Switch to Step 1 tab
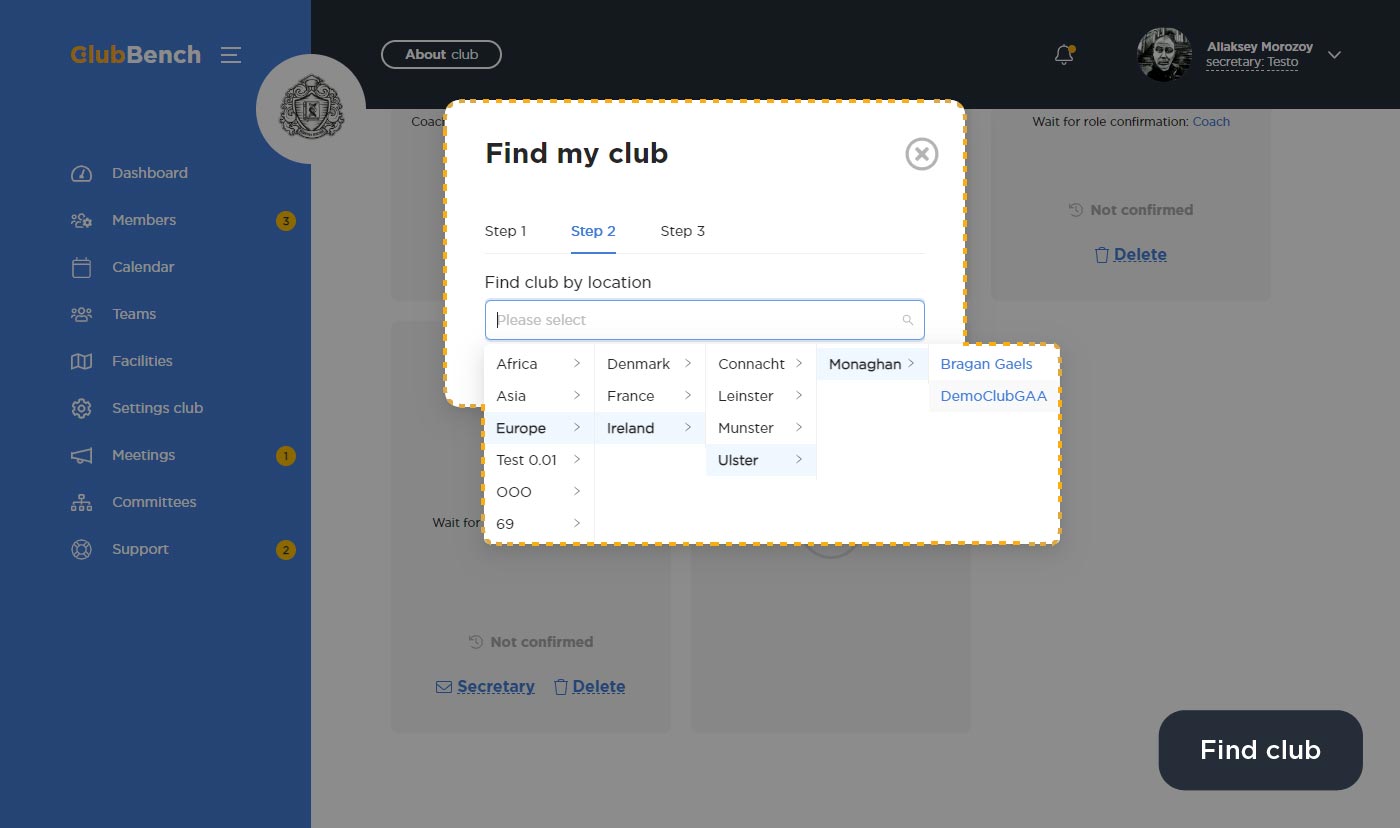This screenshot has width=1400, height=828. (x=505, y=231)
